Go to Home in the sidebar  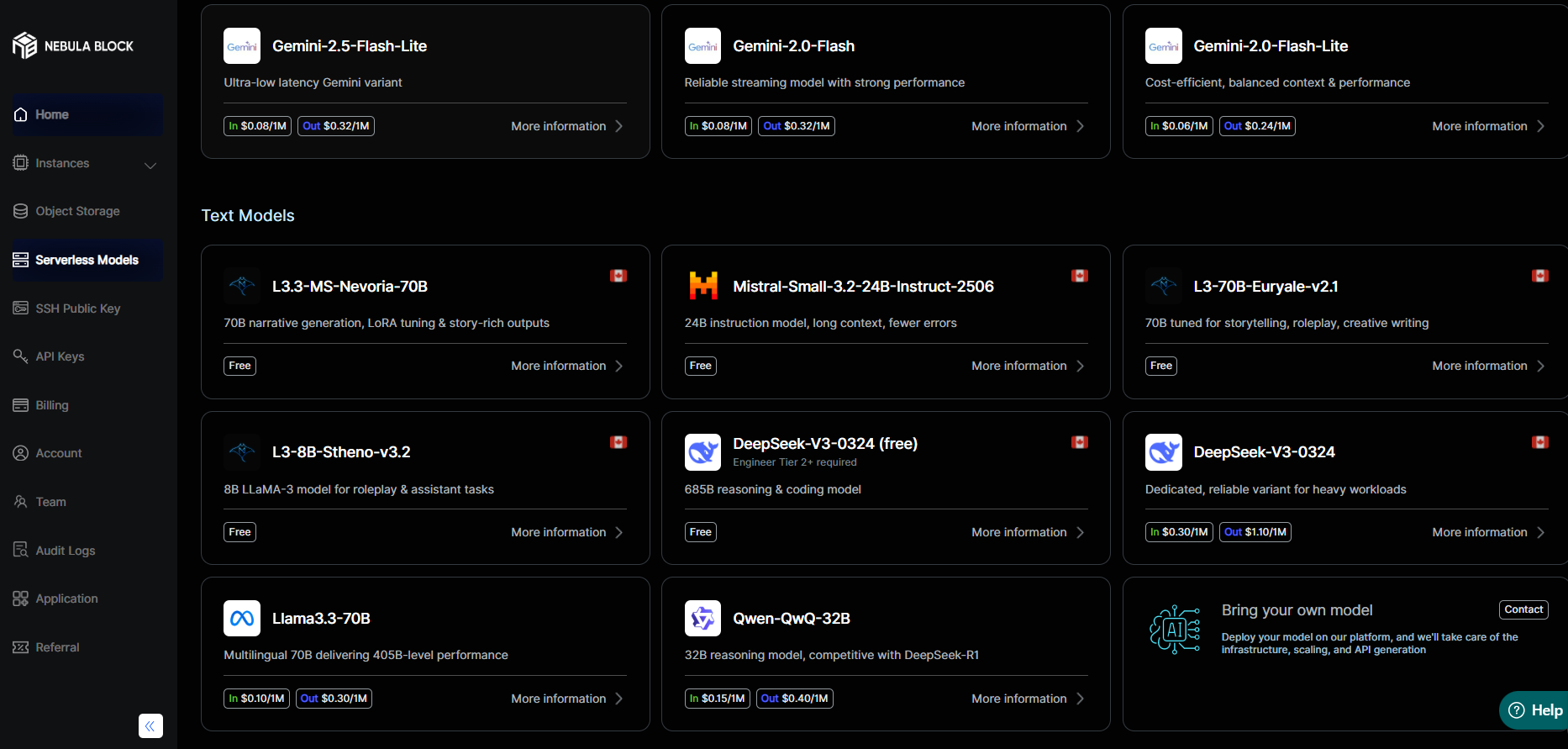[52, 114]
